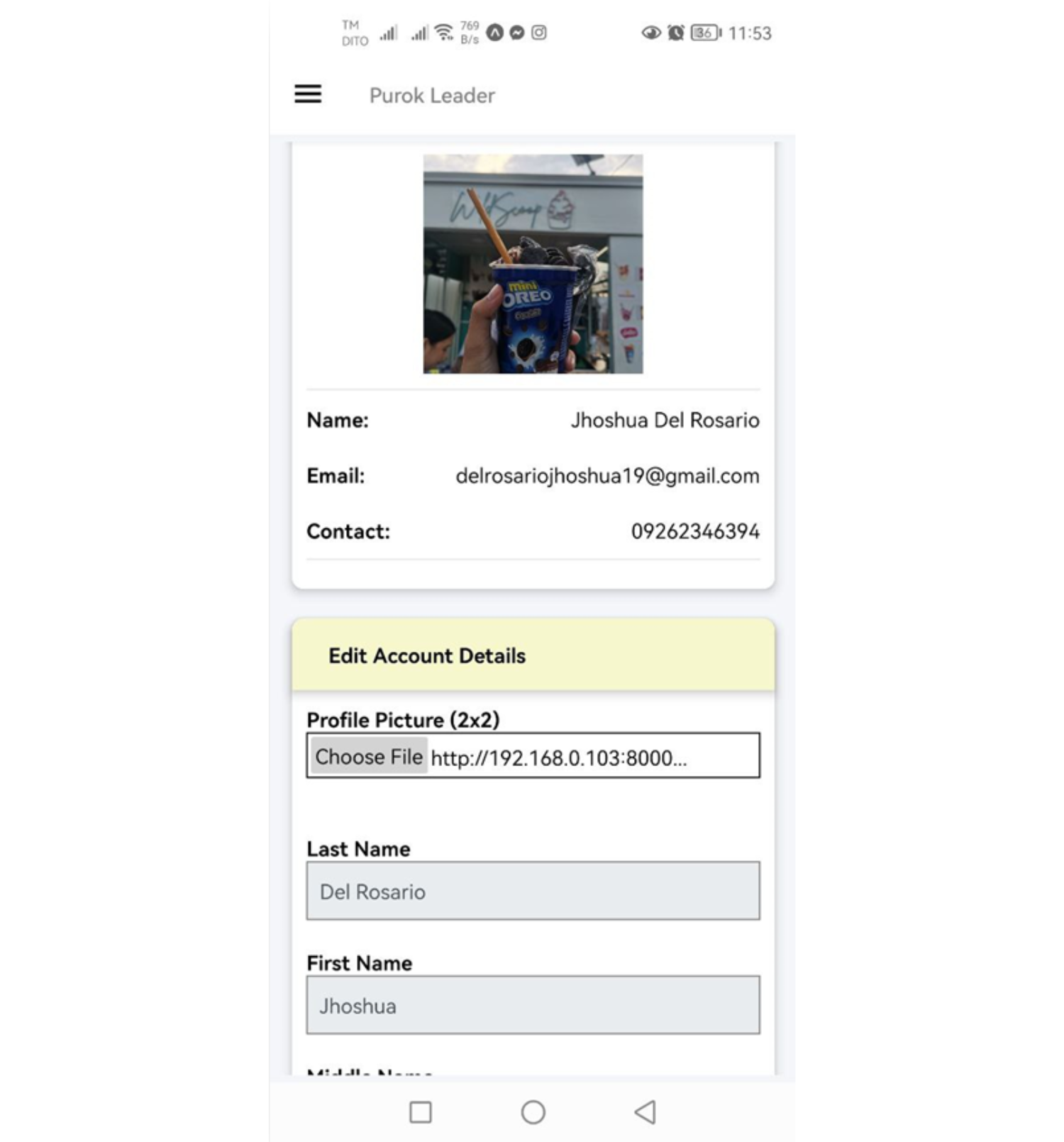The image size is (1064, 1142).
Task: Click the Last Name field with Del Rosario
Action: [533, 891]
